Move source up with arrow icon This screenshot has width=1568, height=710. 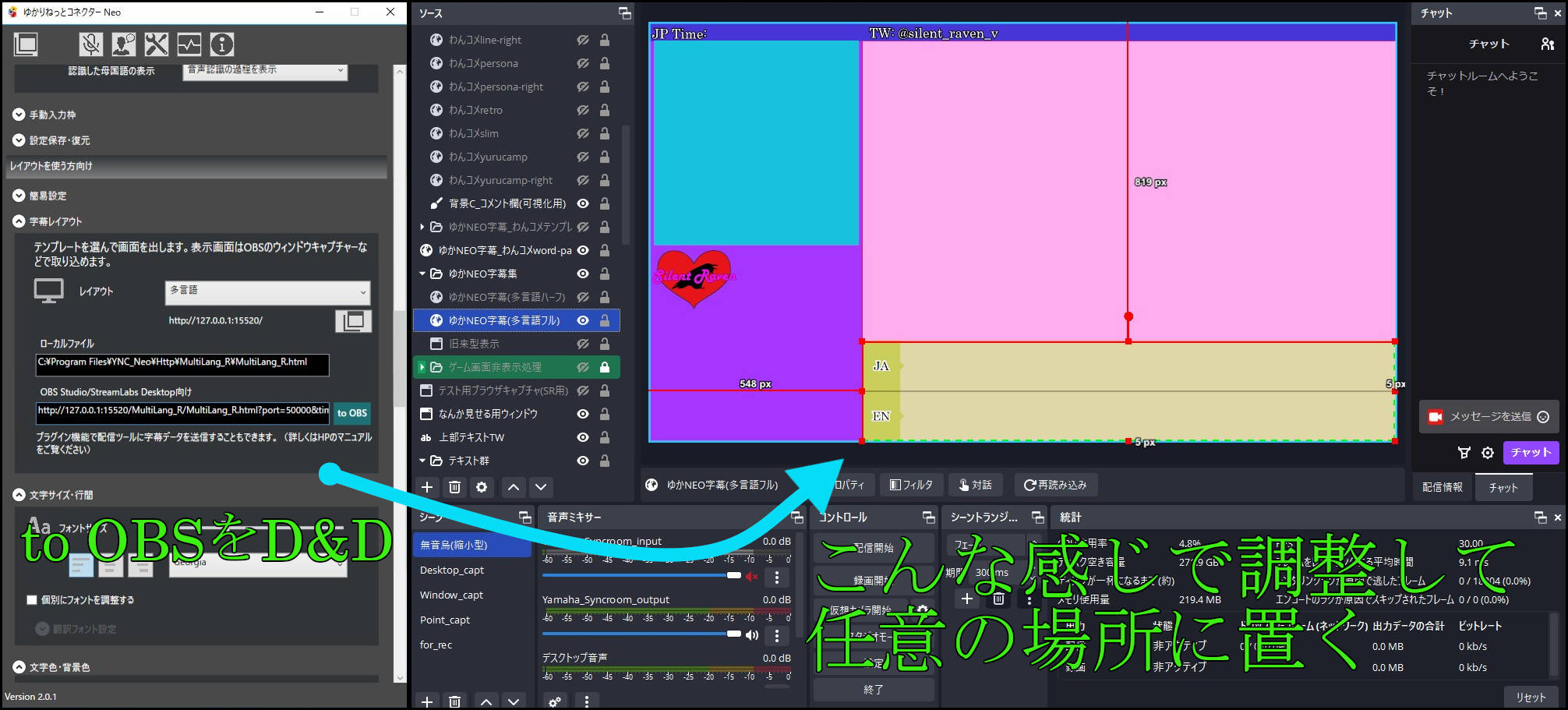tap(513, 487)
